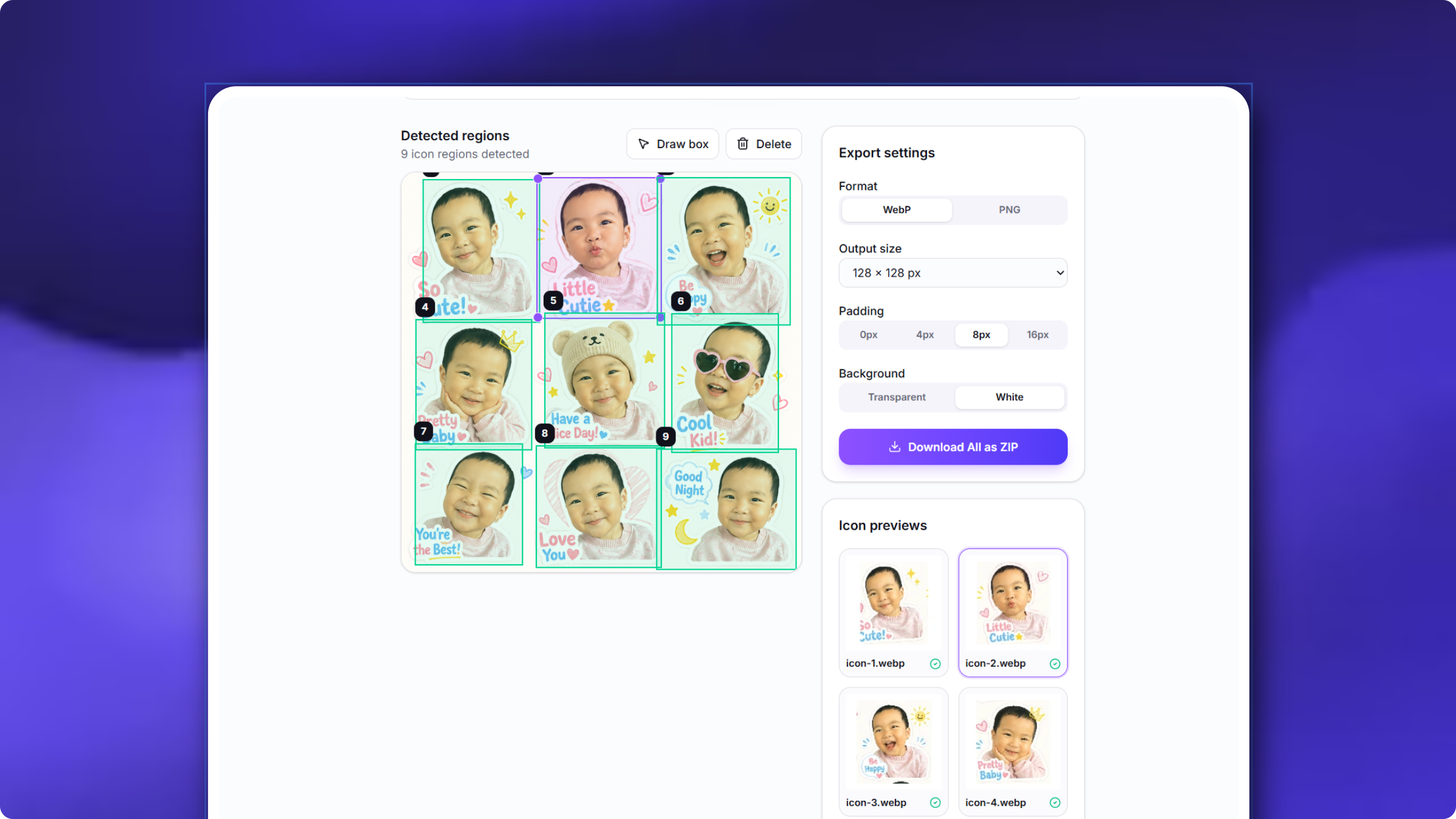This screenshot has height=819, width=1456.
Task: Click the check icon on icon-1.webp
Action: [935, 664]
